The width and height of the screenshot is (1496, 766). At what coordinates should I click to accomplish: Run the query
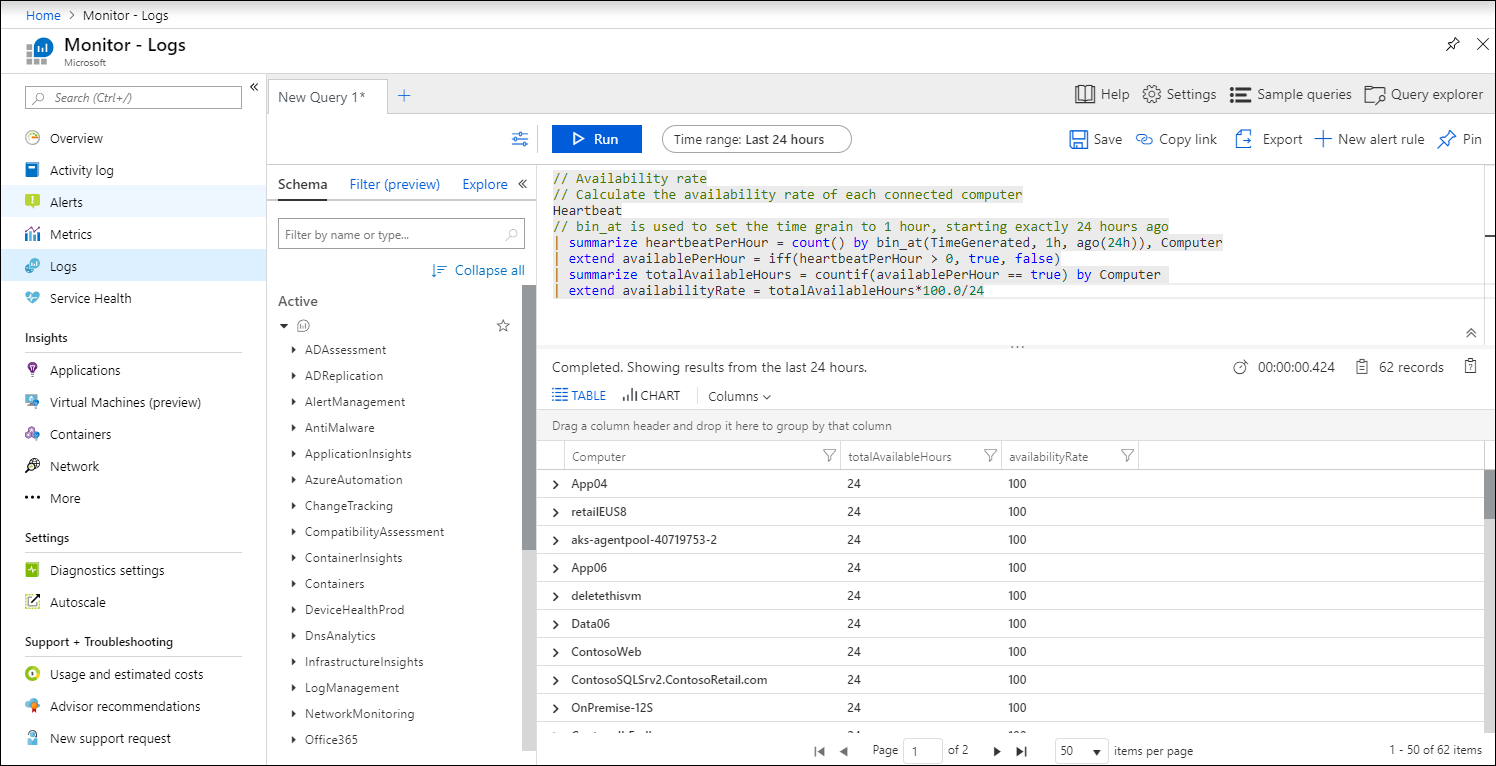pyautogui.click(x=594, y=139)
